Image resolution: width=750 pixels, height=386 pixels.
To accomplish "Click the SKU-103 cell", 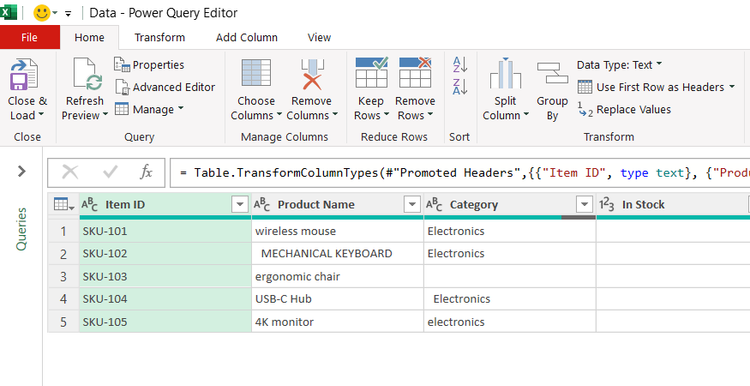I will [x=165, y=276].
